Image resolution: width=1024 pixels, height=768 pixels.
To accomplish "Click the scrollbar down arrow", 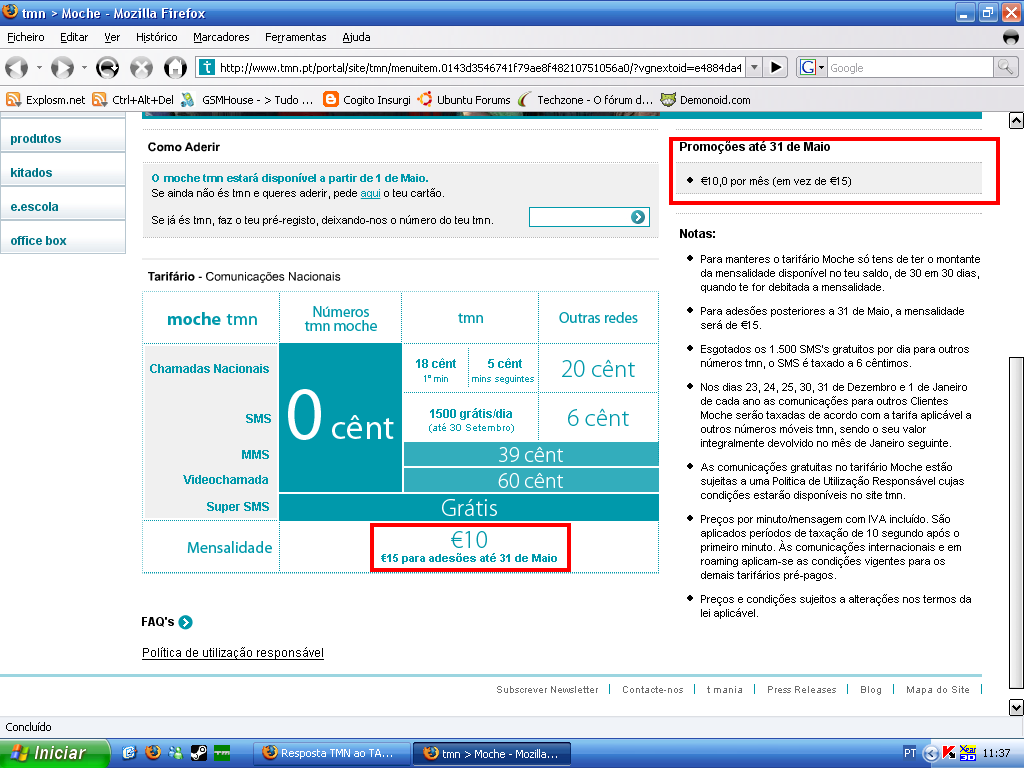I will point(1016,707).
